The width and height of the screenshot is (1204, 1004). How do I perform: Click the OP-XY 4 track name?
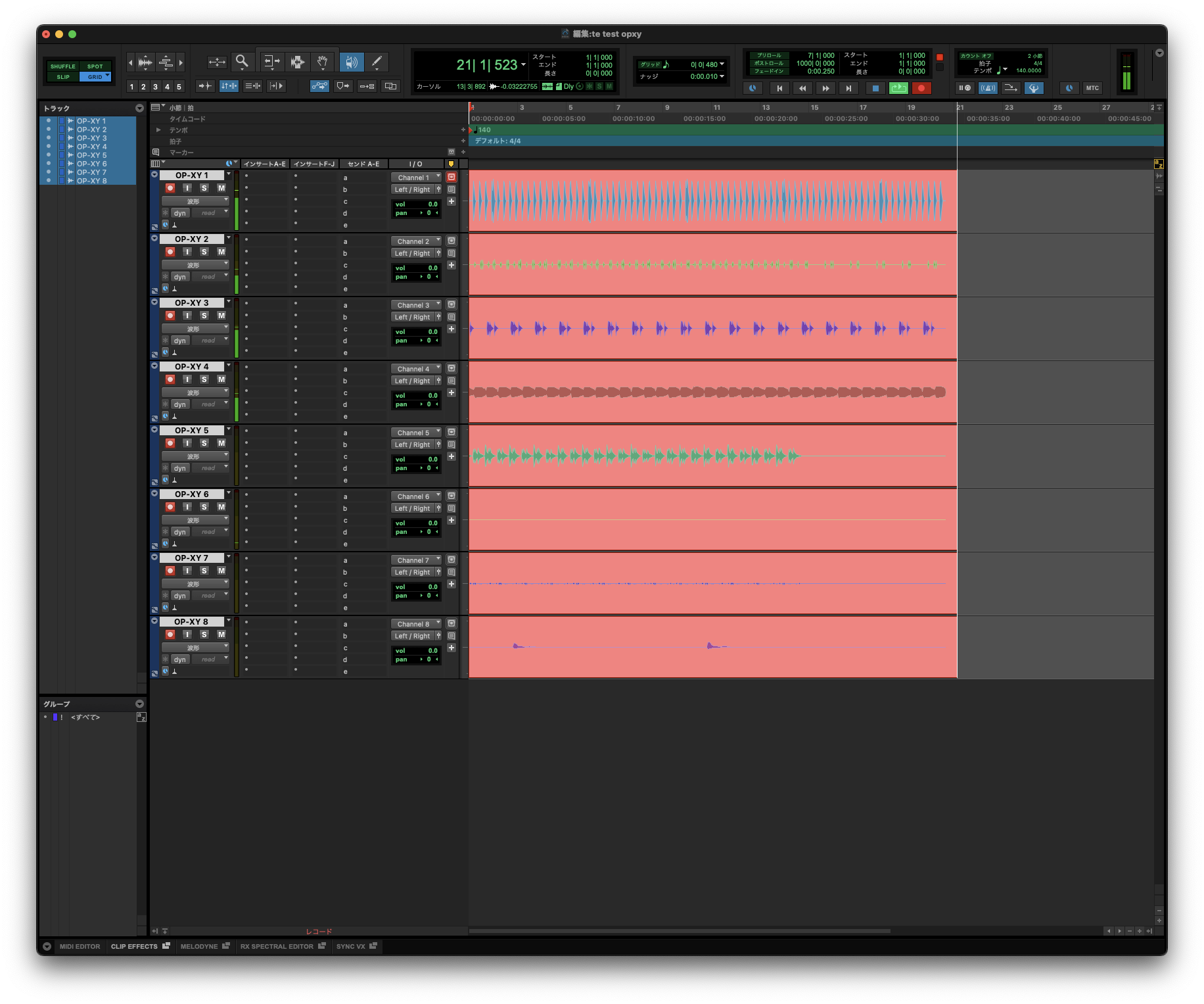pyautogui.click(x=192, y=367)
